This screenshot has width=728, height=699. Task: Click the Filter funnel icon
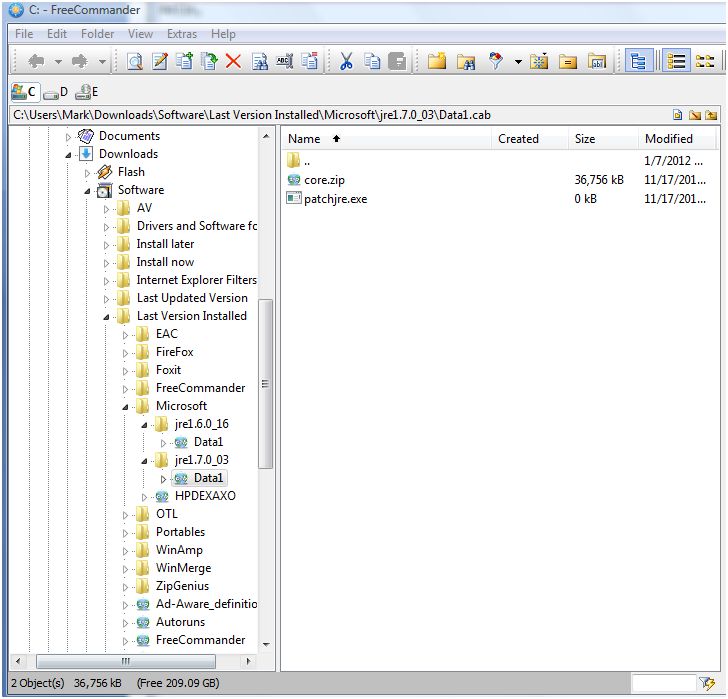tap(496, 61)
